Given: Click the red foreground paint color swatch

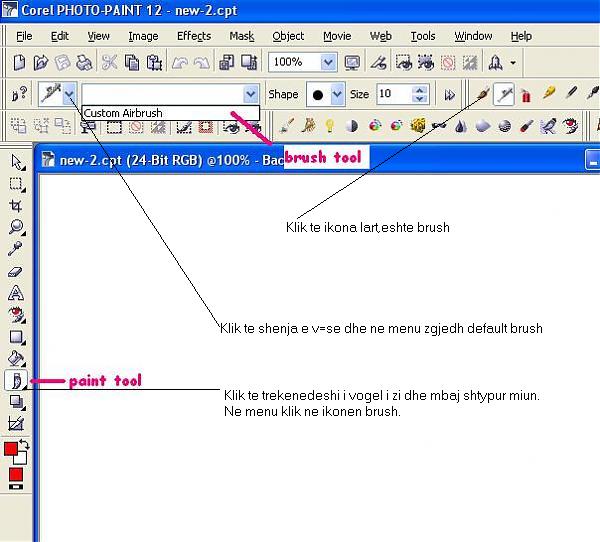Looking at the screenshot, I should pos(11,449).
